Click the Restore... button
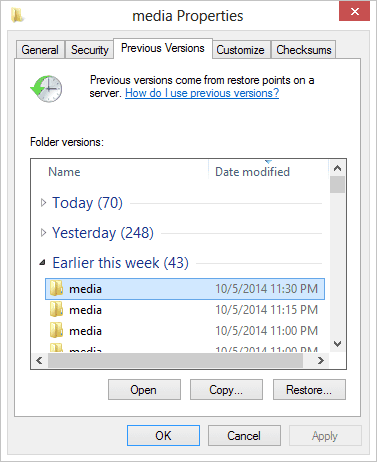This screenshot has height=462, width=377. tap(309, 389)
